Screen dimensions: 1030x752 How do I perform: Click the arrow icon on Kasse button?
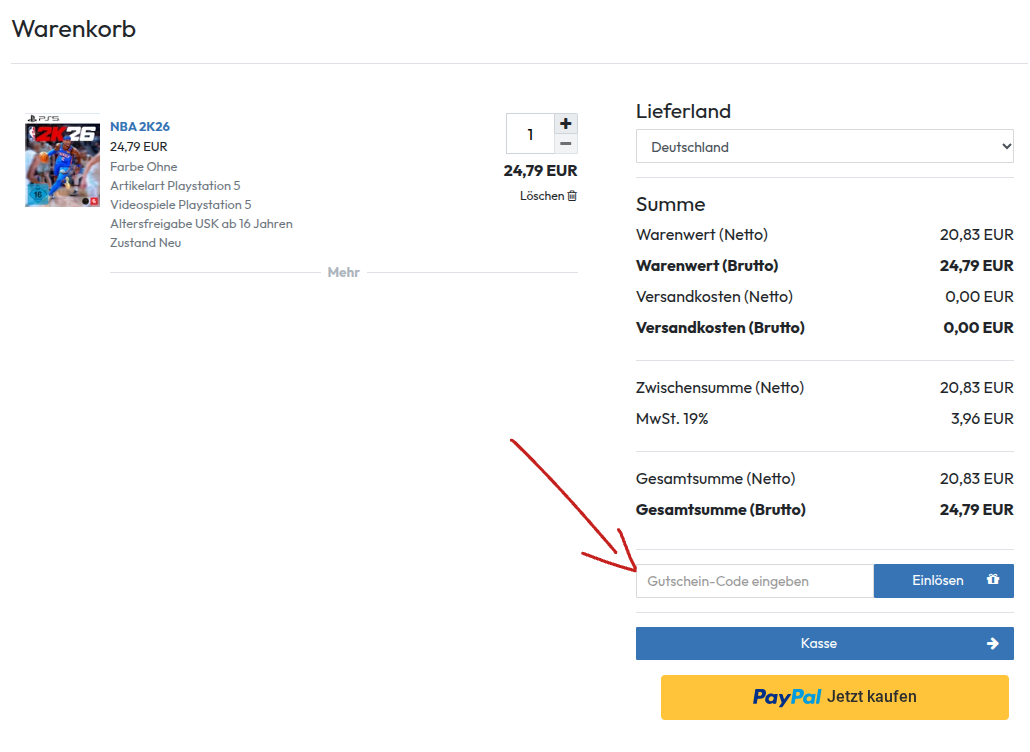pos(993,644)
